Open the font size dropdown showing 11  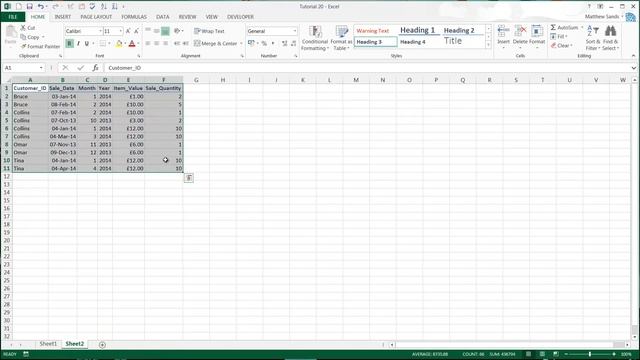120,31
